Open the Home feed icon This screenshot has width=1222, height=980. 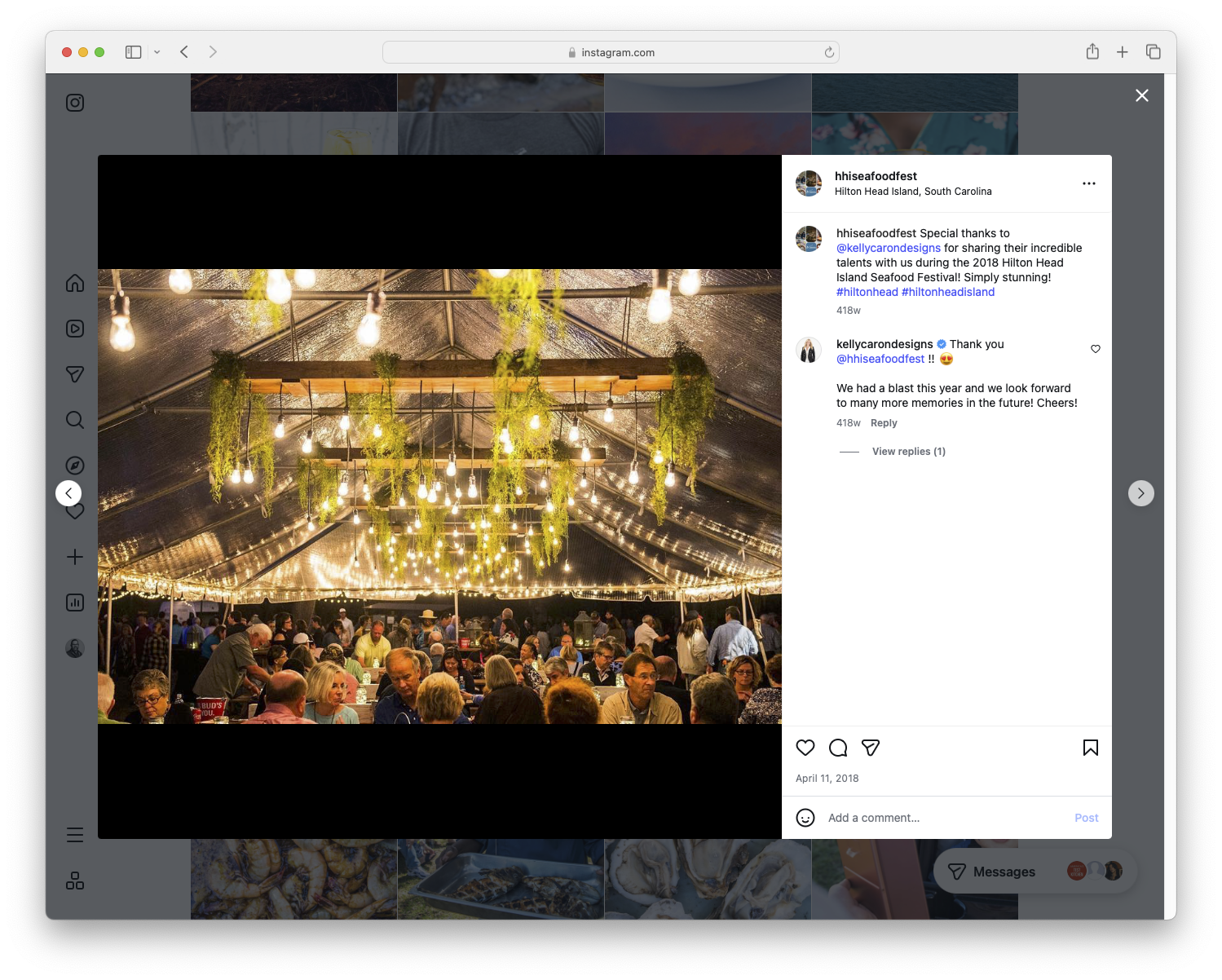coord(74,283)
